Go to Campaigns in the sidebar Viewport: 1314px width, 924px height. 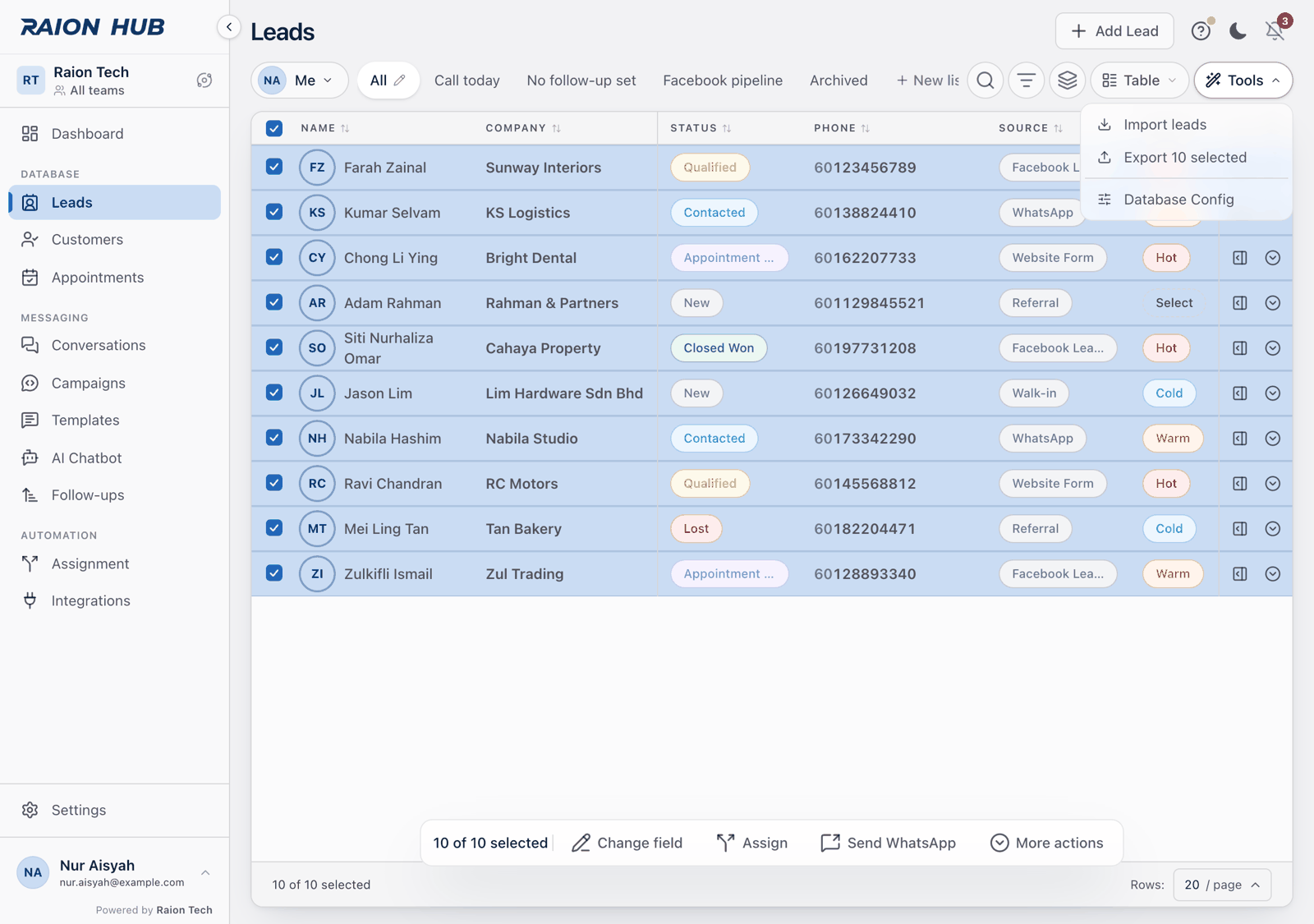click(x=114, y=383)
